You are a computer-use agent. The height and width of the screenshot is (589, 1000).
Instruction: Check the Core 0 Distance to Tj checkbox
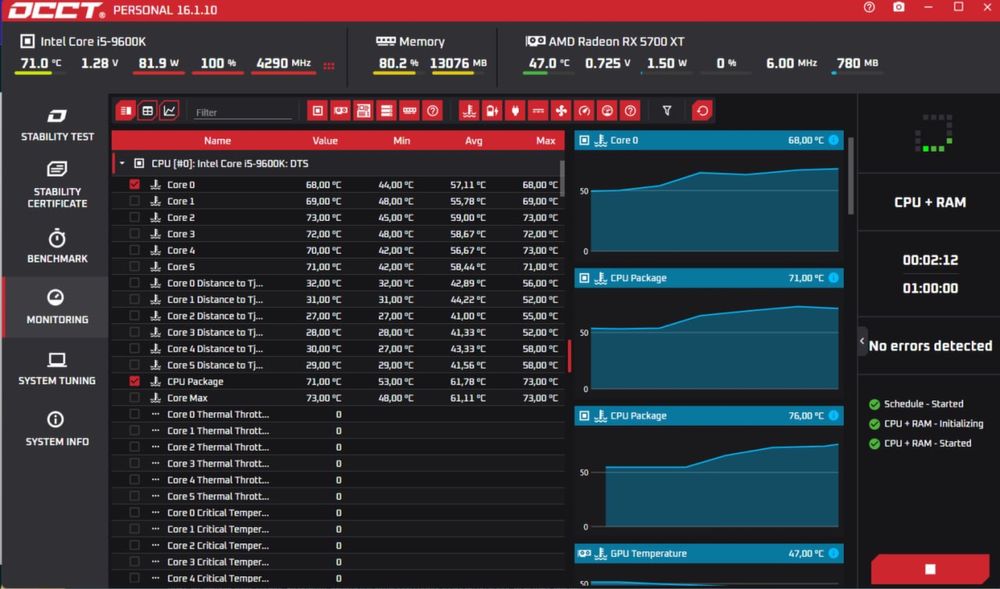134,283
